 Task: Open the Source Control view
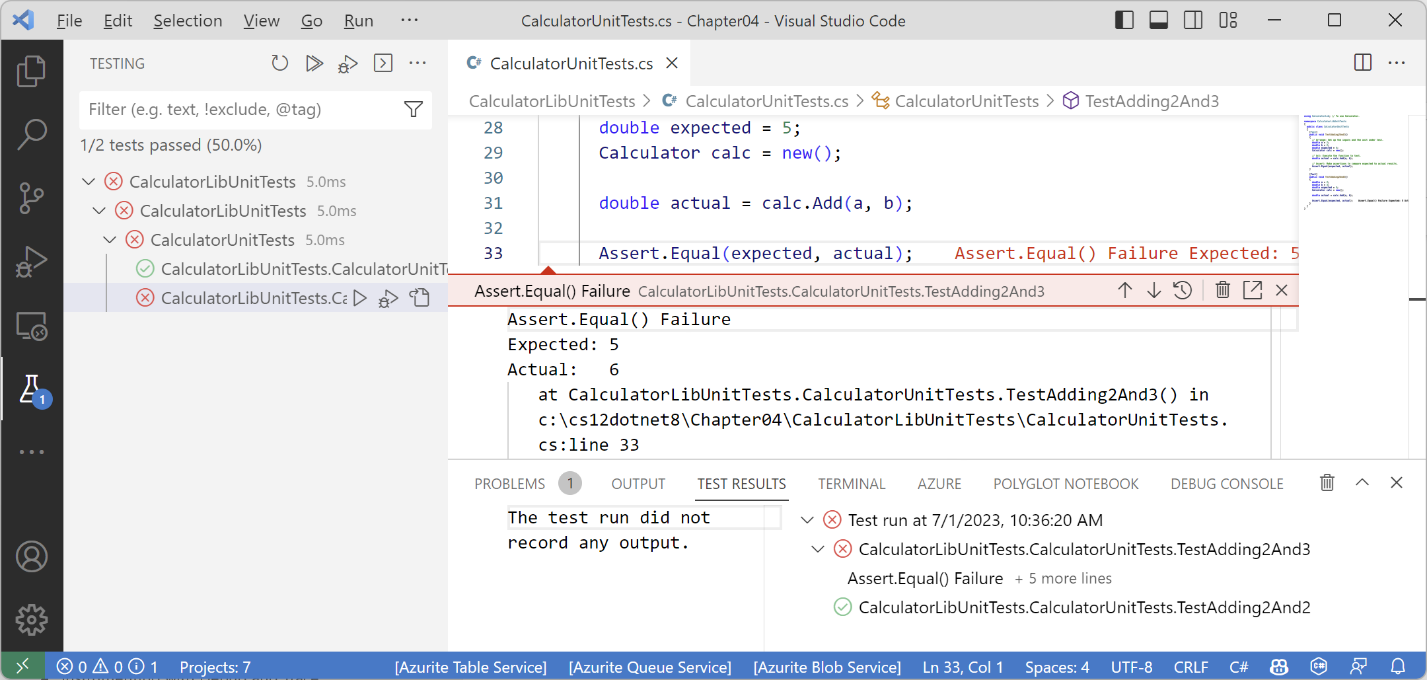click(x=32, y=199)
